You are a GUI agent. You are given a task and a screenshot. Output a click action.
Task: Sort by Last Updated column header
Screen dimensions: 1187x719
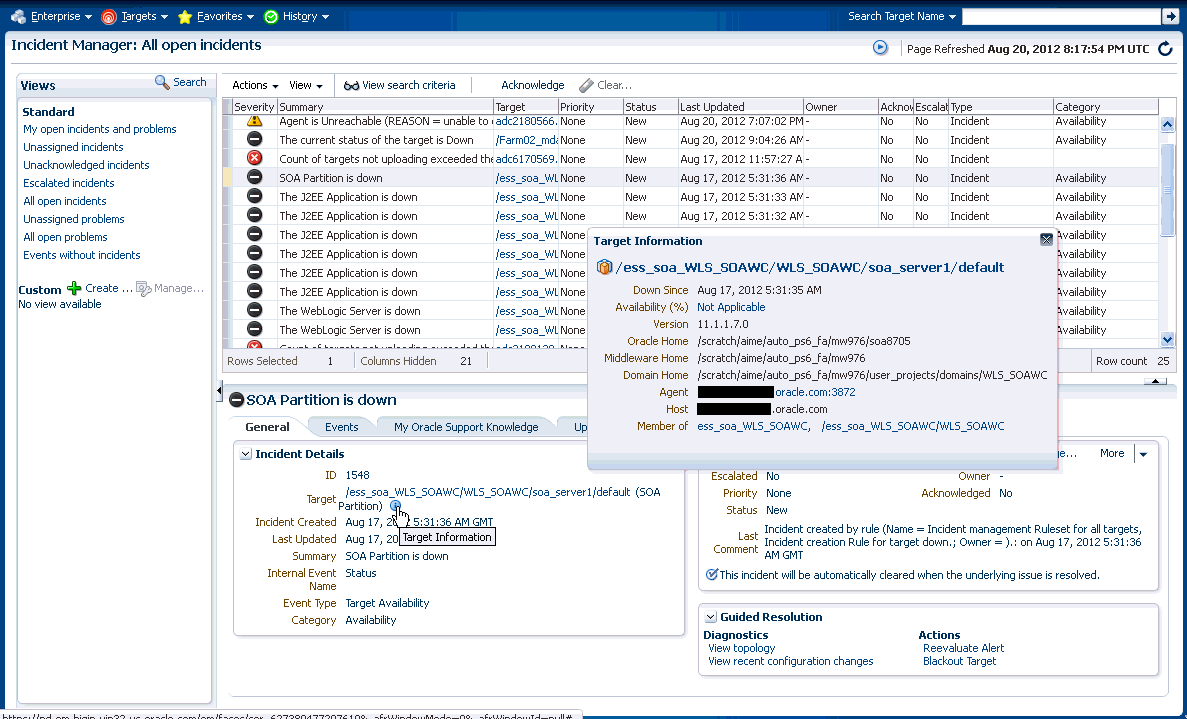(740, 107)
